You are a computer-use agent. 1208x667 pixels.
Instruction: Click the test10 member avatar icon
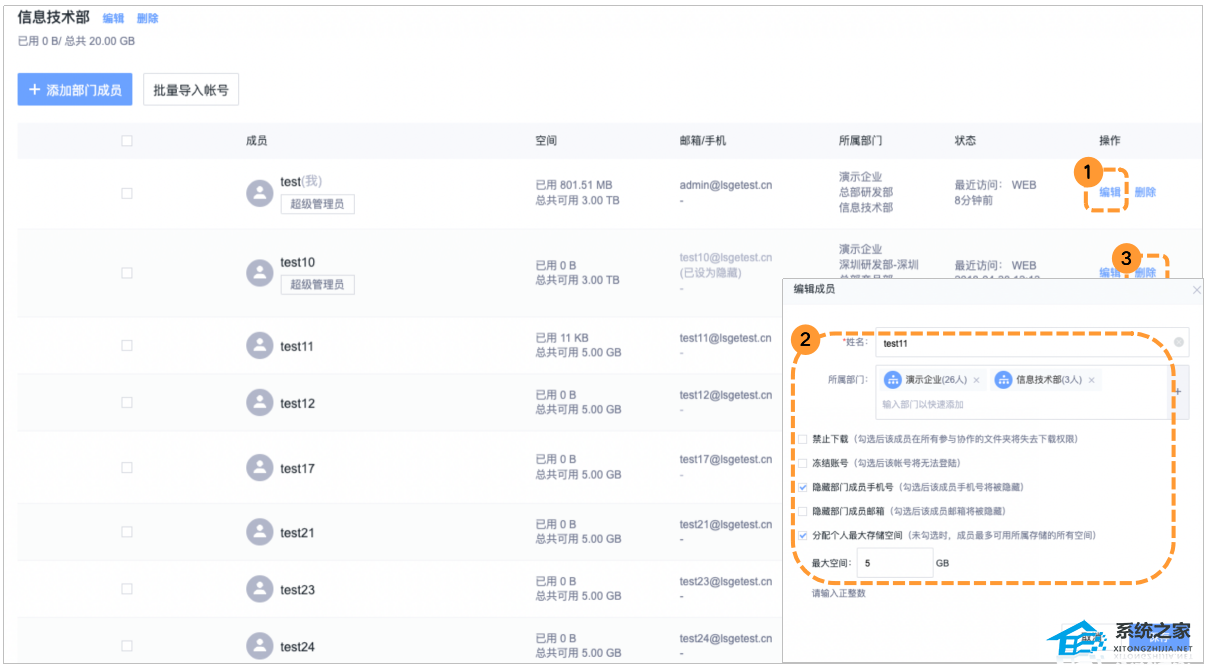260,273
